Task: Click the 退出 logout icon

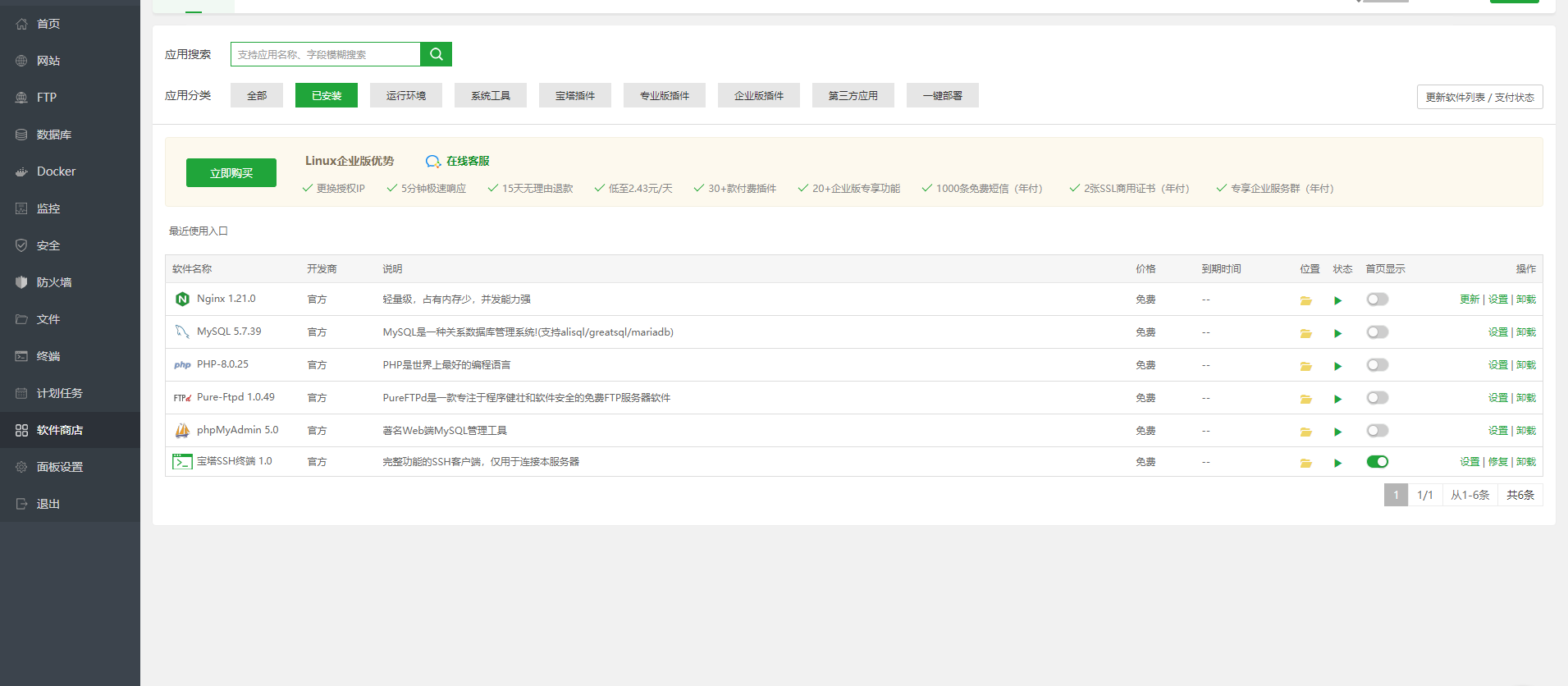Action: point(21,504)
